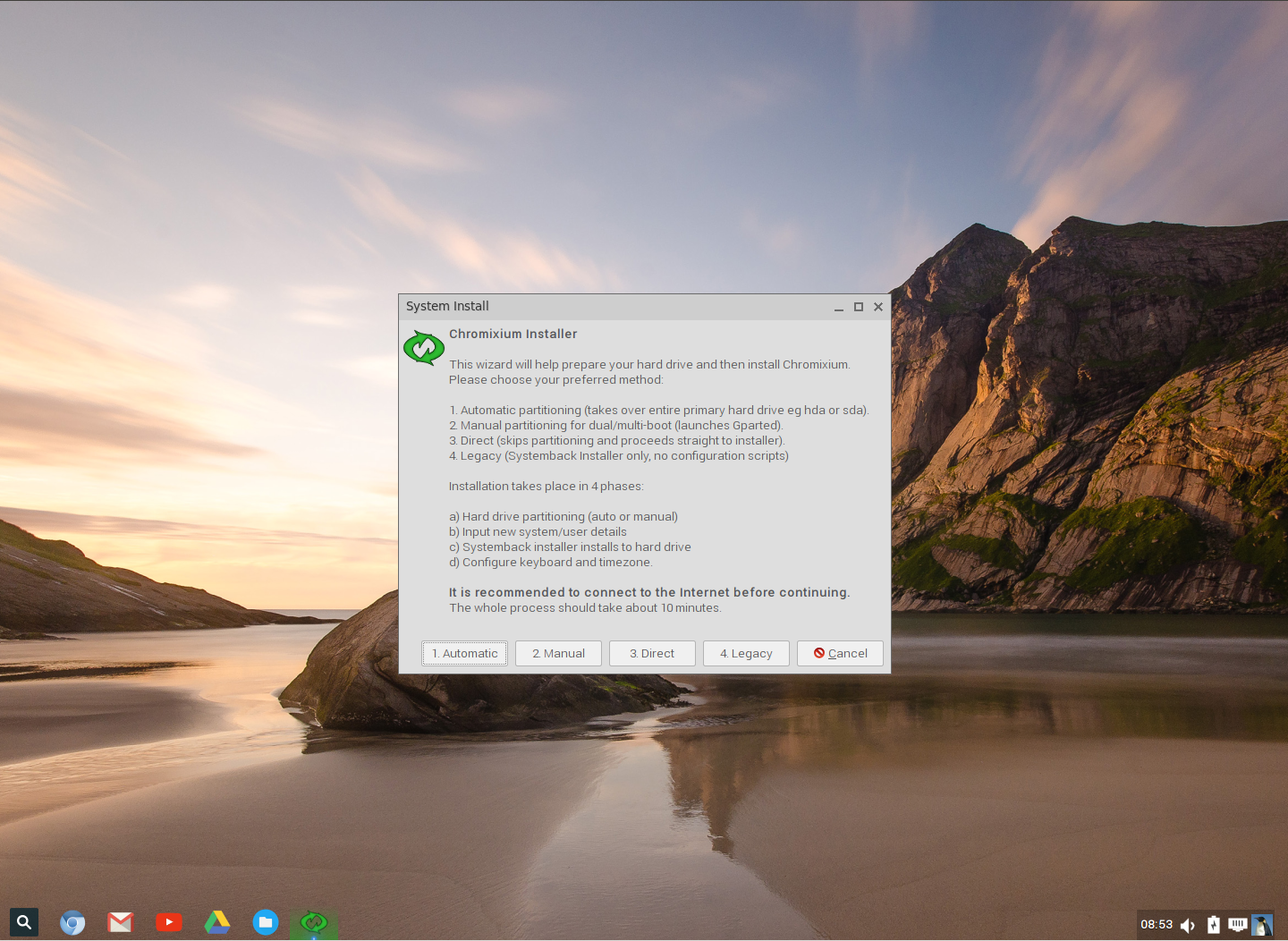Click the wired network icon in tray
This screenshot has height=941, width=1288.
[1238, 925]
